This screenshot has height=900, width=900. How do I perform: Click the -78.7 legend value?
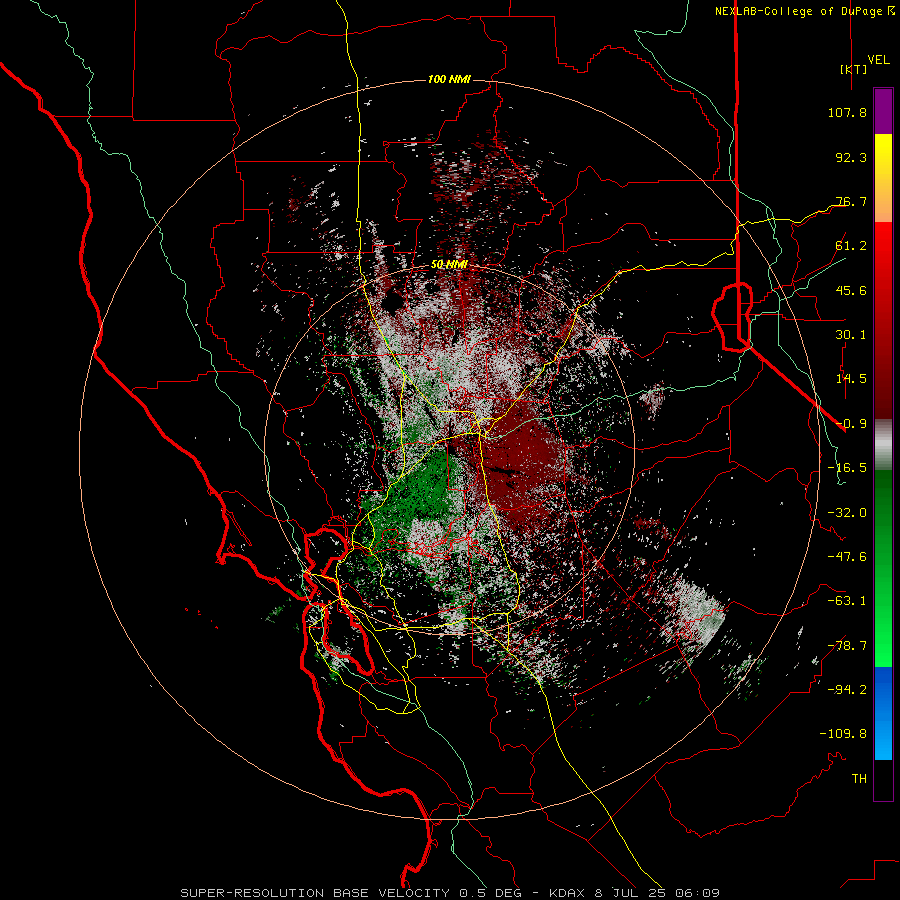[847, 646]
